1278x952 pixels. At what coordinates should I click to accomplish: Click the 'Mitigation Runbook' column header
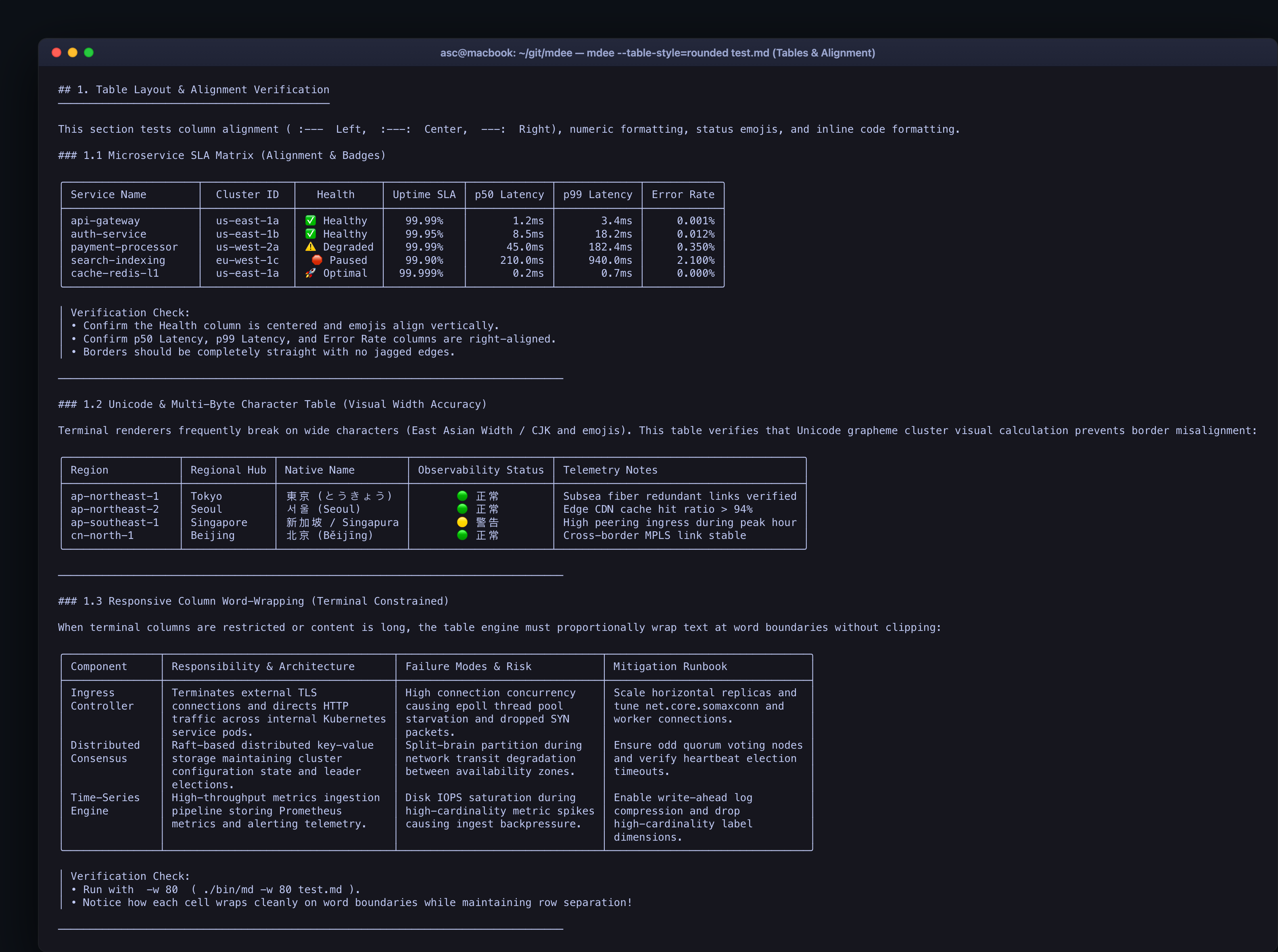click(x=670, y=667)
